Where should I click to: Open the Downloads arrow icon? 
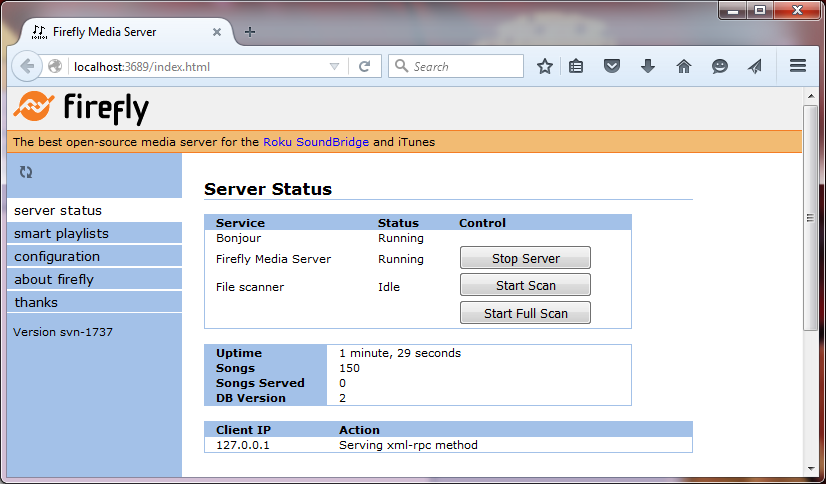(x=648, y=66)
